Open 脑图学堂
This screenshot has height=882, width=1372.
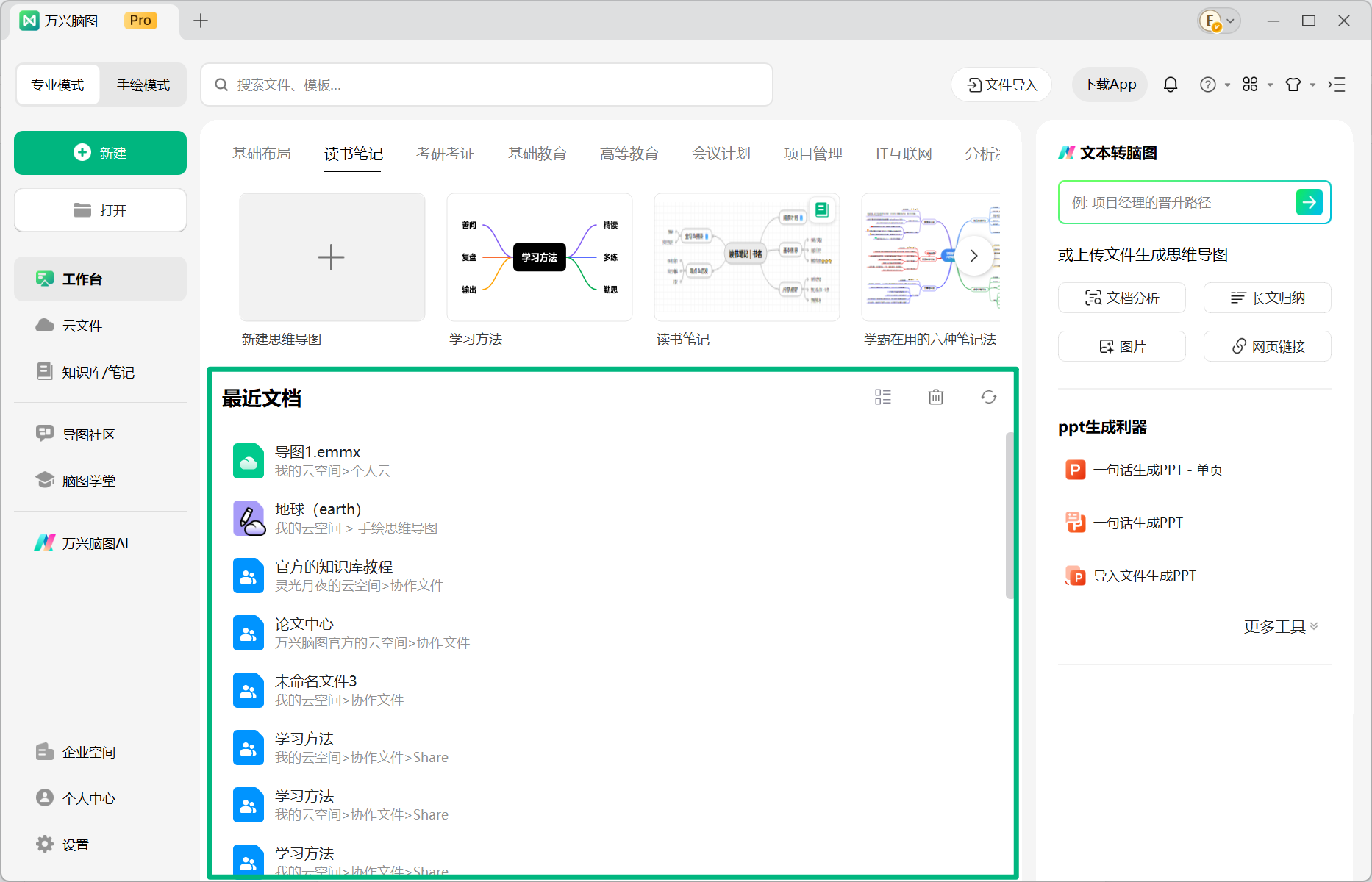point(100,481)
